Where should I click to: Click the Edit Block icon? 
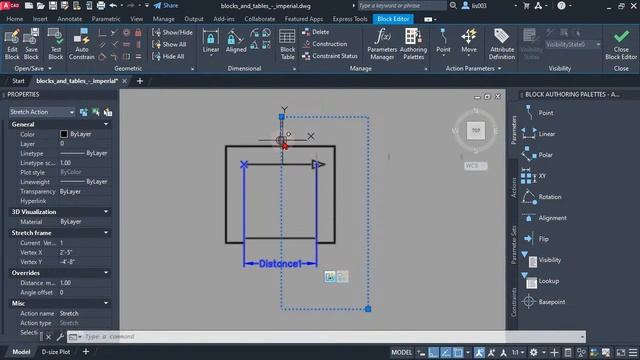[12, 44]
